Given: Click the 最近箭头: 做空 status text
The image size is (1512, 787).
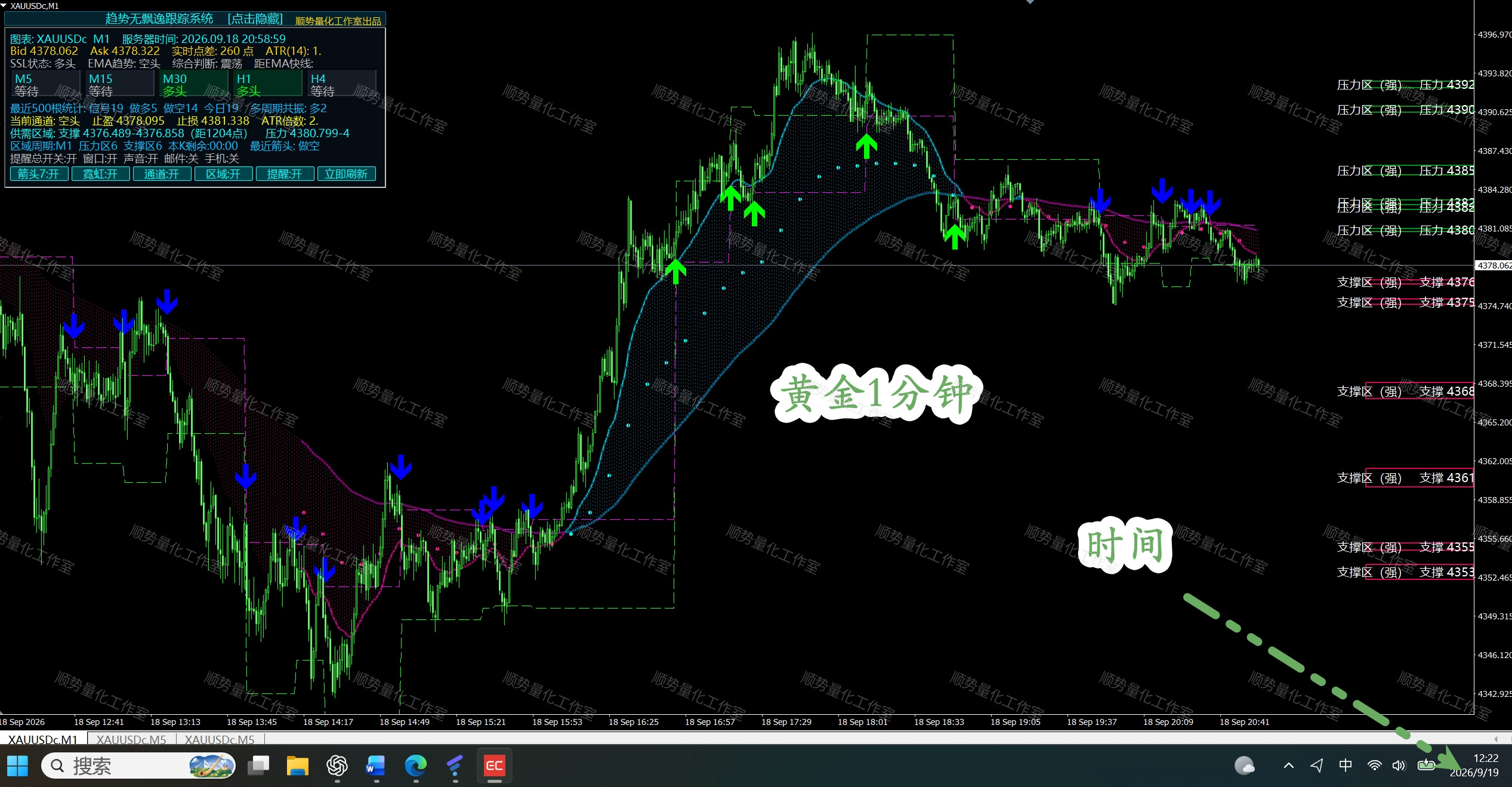Looking at the screenshot, I should point(285,146).
